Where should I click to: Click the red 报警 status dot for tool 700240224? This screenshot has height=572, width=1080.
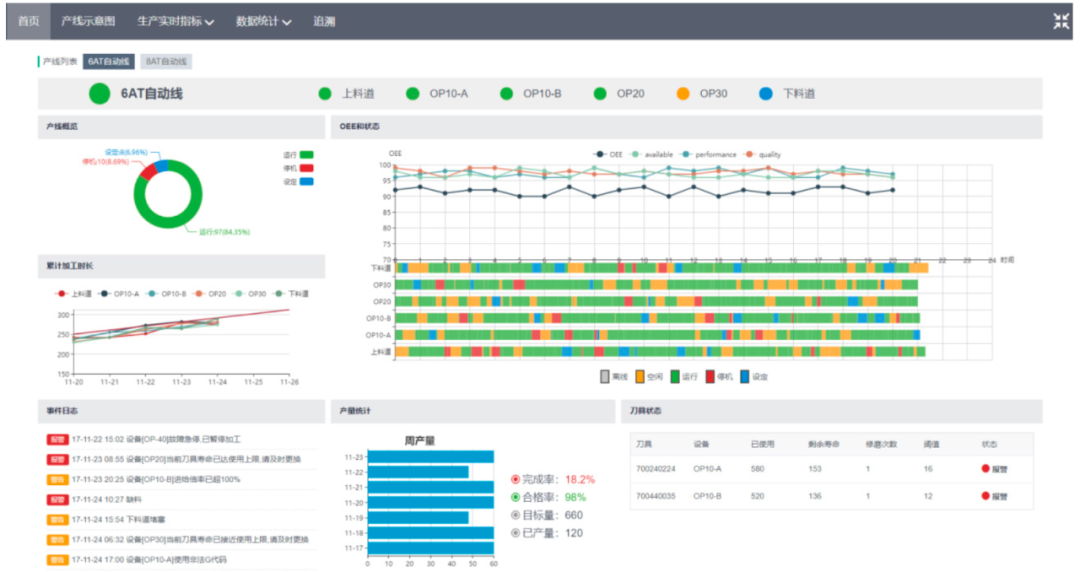(x=985, y=468)
